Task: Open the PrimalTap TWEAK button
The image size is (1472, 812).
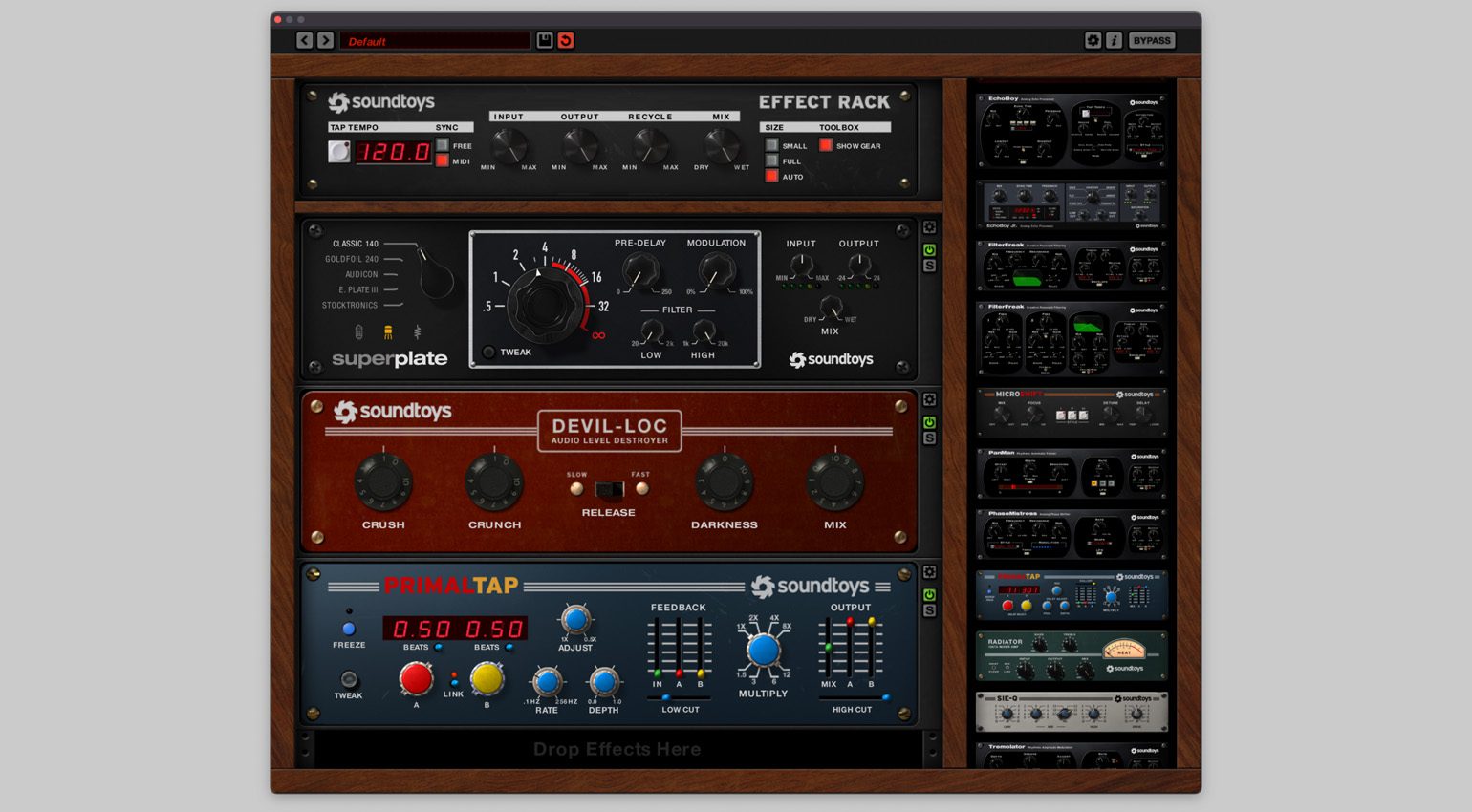Action: pos(349,679)
